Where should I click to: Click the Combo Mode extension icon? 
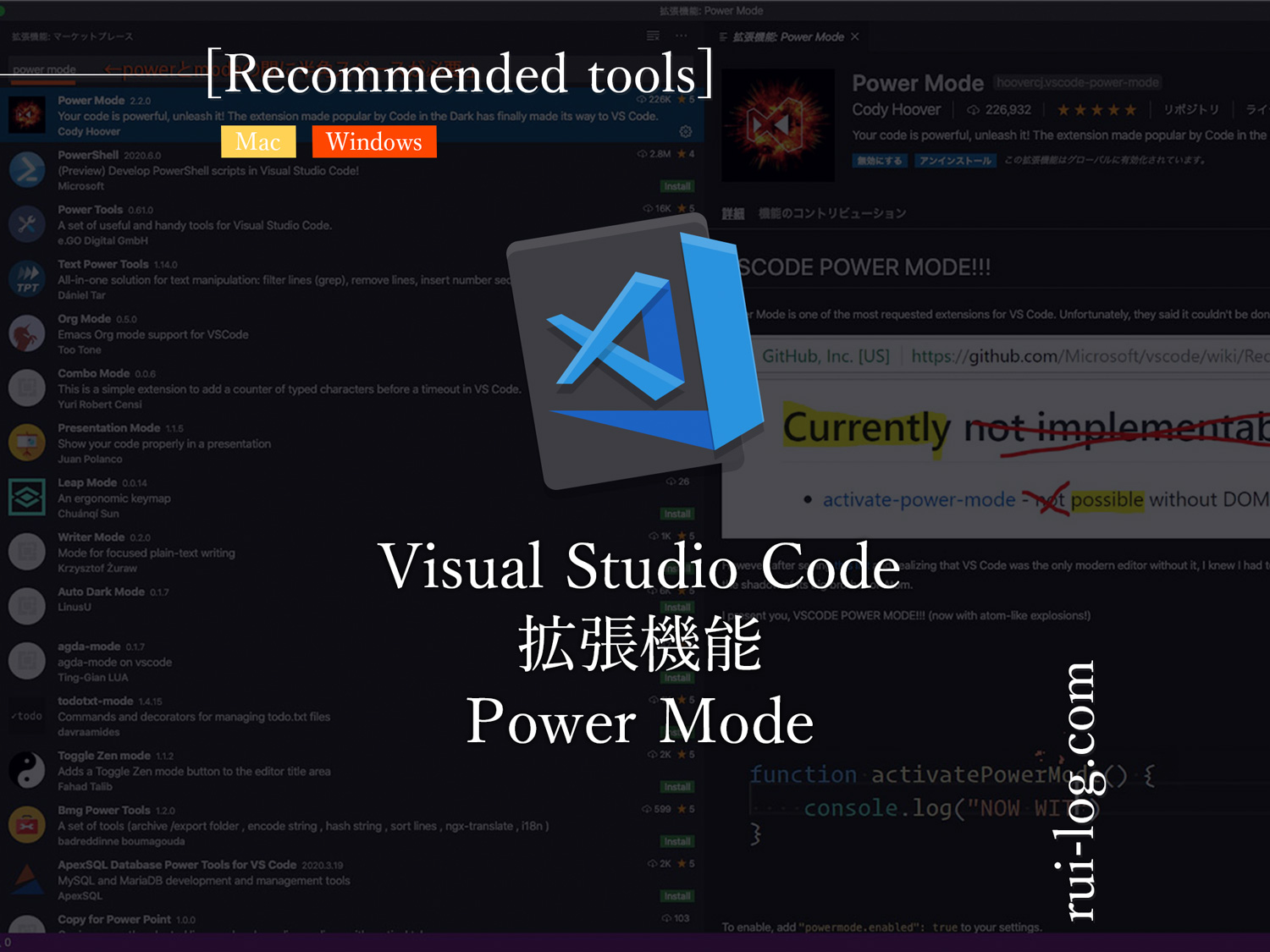tap(27, 388)
